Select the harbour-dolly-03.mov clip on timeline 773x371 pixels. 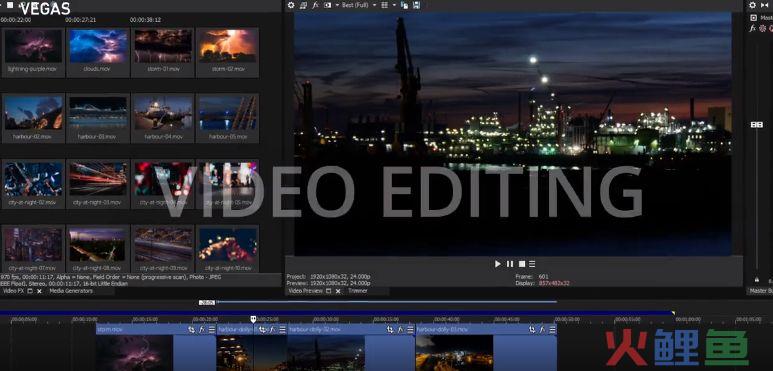click(486, 347)
